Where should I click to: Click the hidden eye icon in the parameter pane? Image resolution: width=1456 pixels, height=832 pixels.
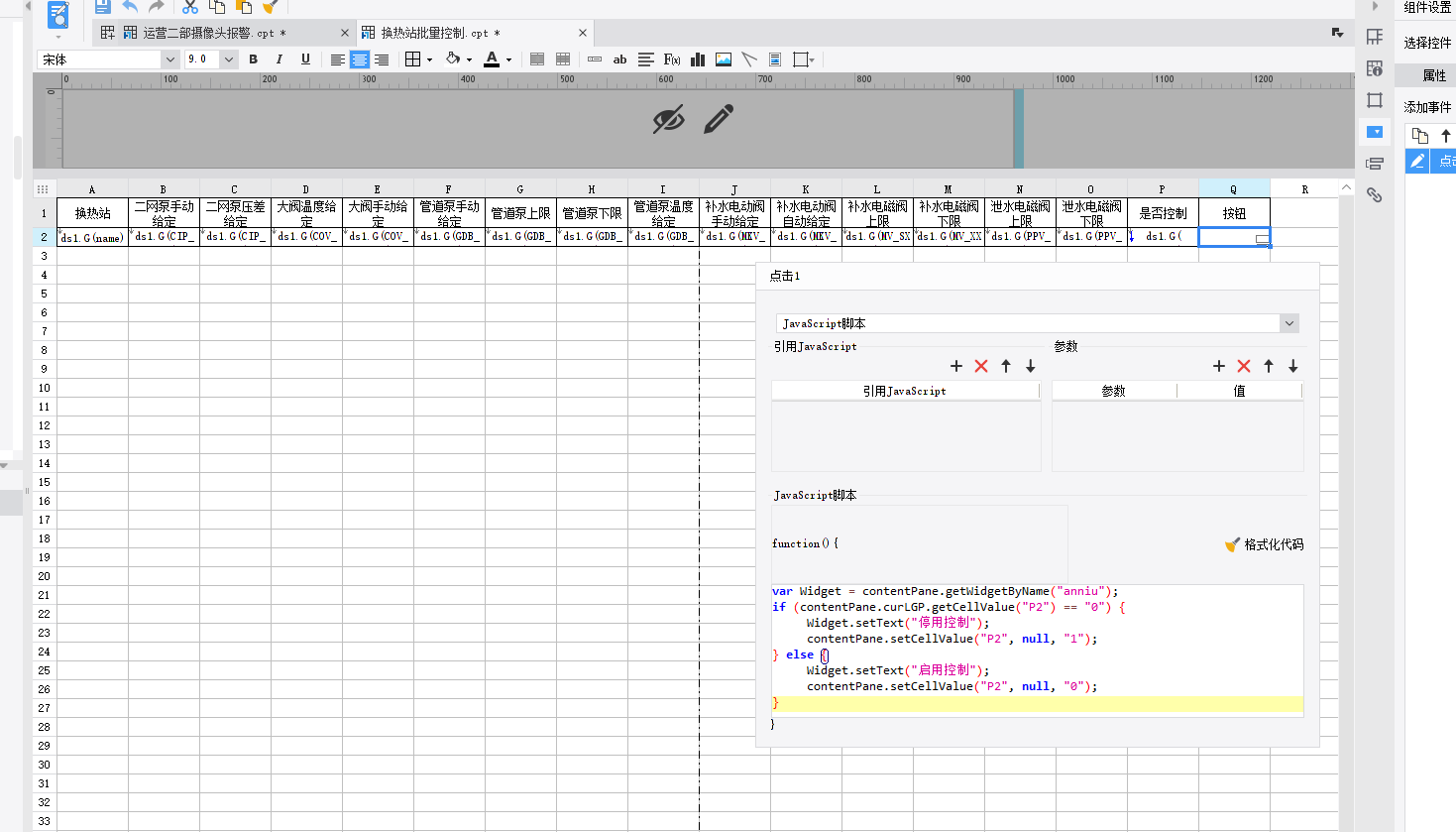tap(669, 119)
